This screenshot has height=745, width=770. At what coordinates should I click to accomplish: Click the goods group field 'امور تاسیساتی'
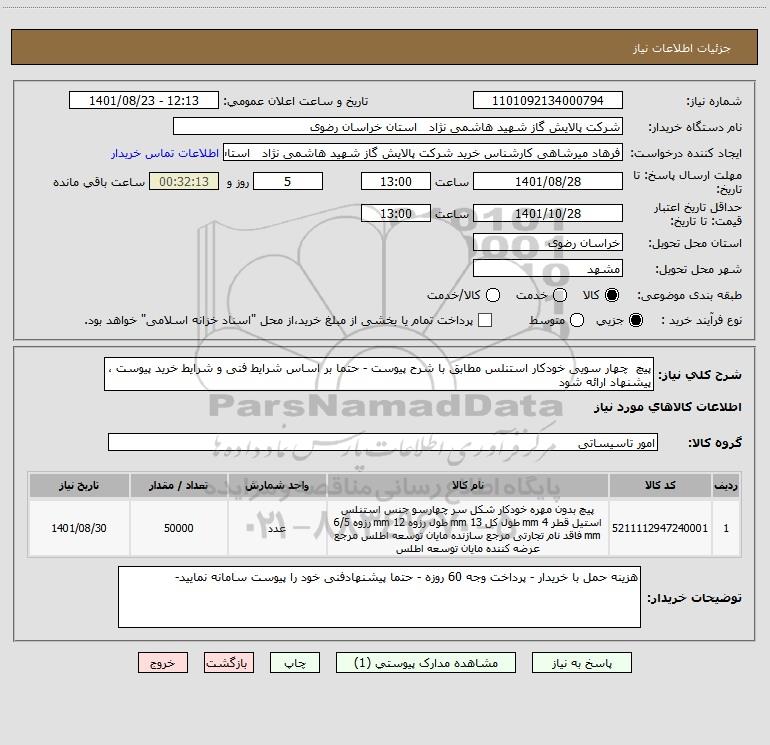pos(383,442)
